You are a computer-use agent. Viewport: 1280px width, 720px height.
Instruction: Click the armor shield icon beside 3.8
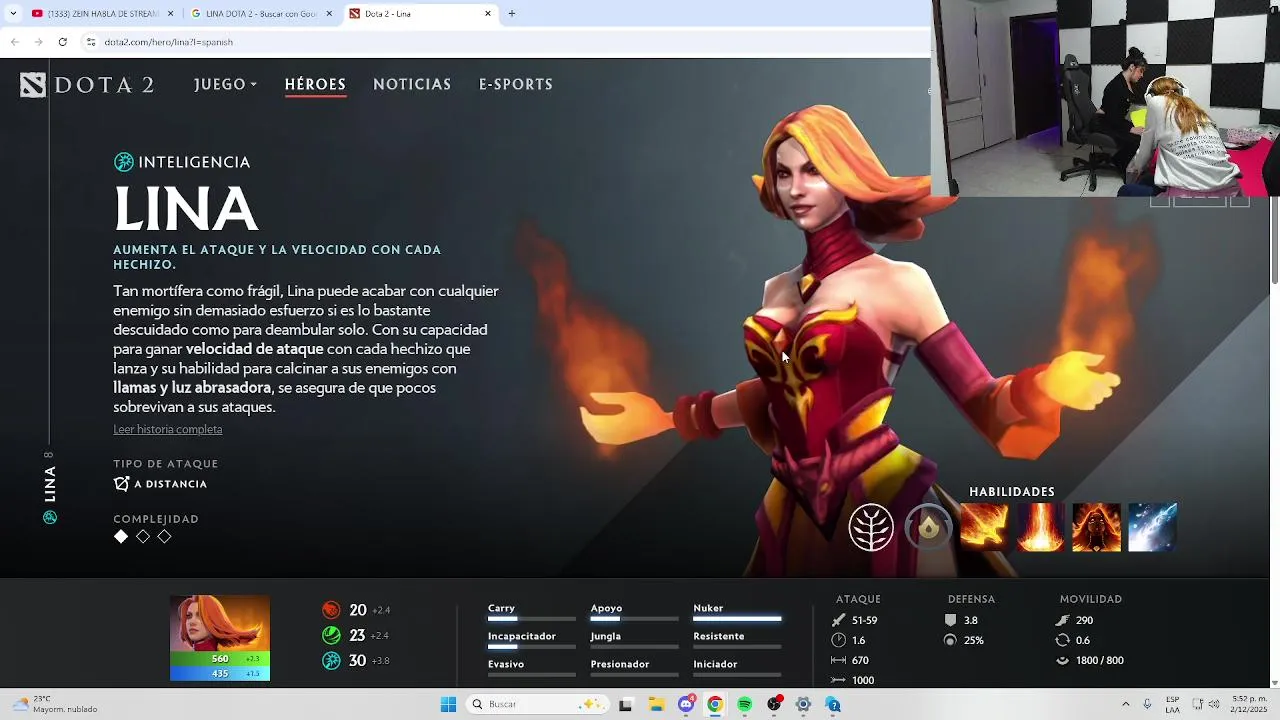click(950, 620)
